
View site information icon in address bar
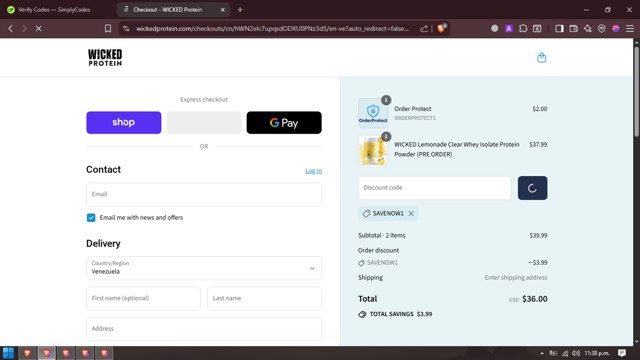[126, 29]
